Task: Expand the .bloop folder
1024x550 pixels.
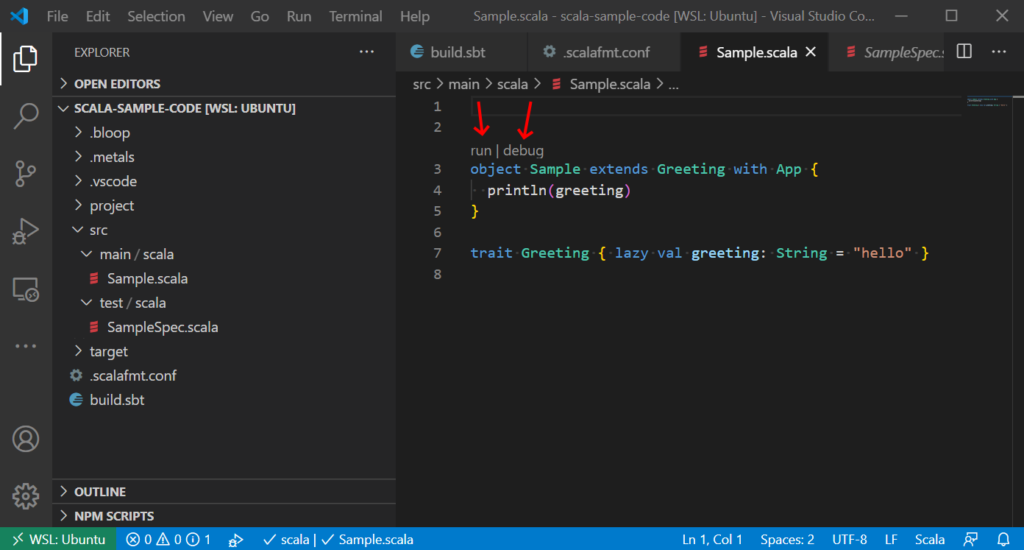Action: pos(110,133)
